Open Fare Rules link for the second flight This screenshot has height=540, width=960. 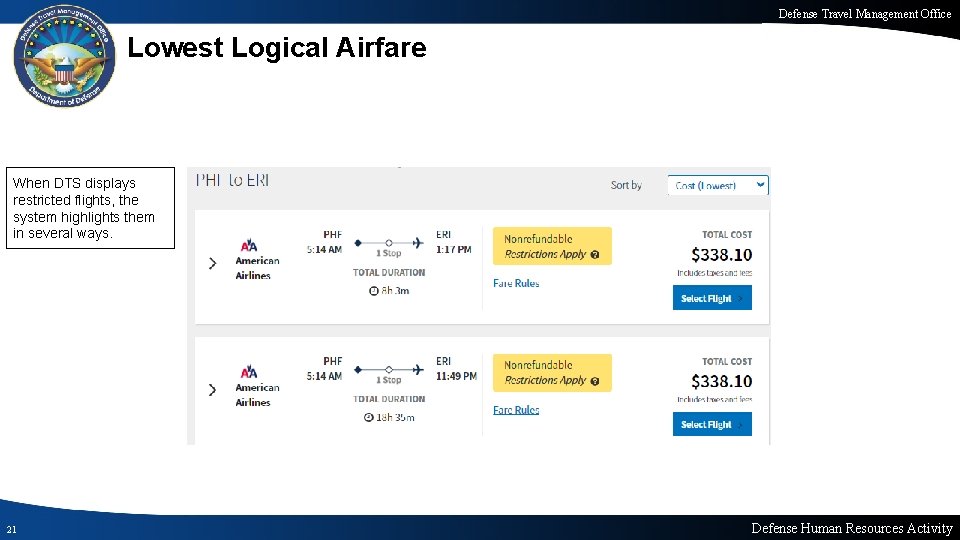click(516, 410)
